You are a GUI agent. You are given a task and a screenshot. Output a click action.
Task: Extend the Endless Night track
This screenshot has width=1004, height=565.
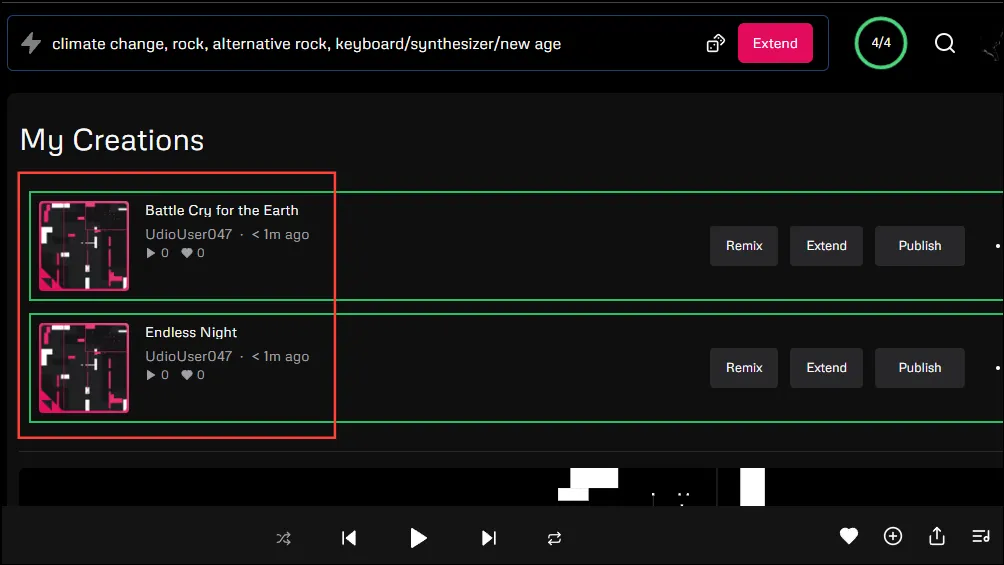point(826,368)
